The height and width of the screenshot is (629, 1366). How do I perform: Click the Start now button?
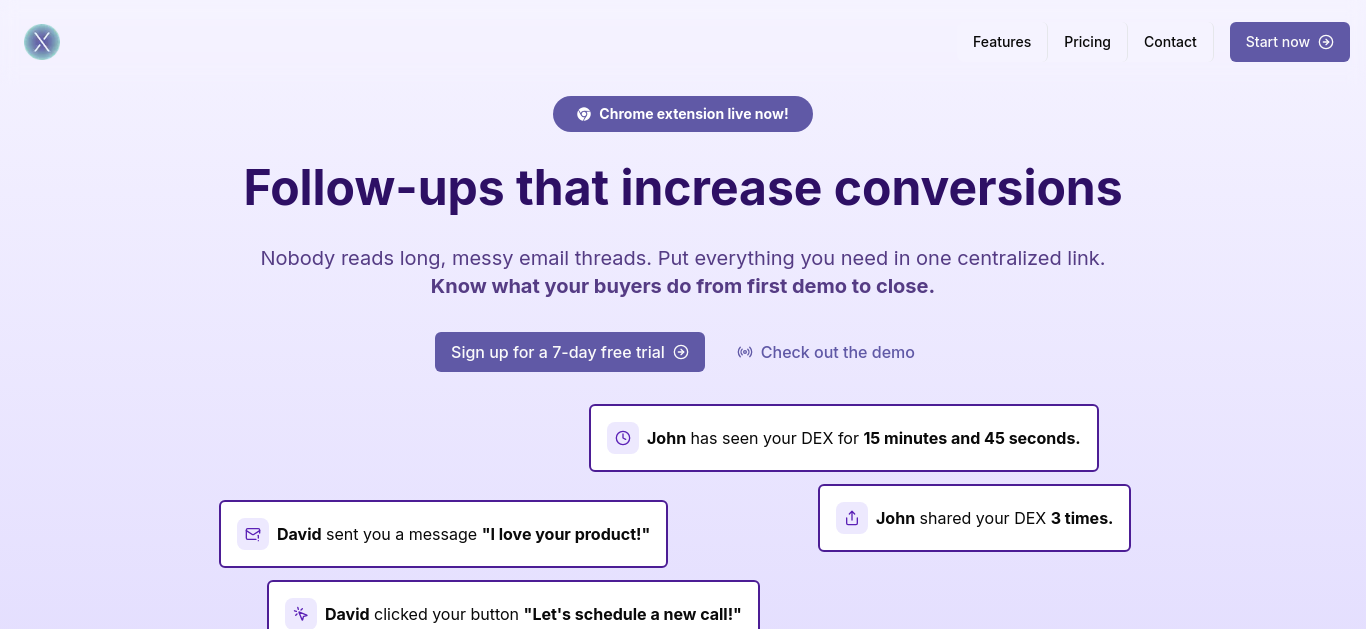click(1290, 42)
